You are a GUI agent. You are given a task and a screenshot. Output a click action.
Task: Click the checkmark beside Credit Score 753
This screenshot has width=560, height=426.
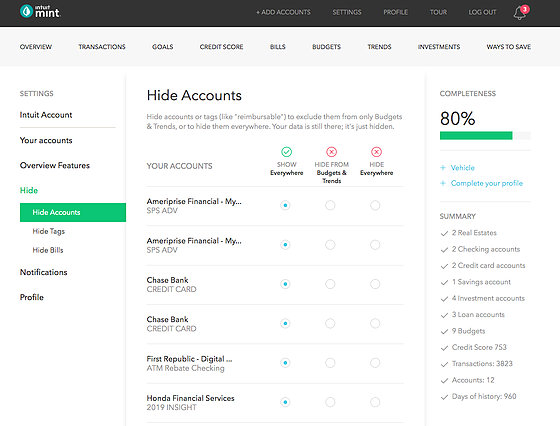pyautogui.click(x=444, y=348)
